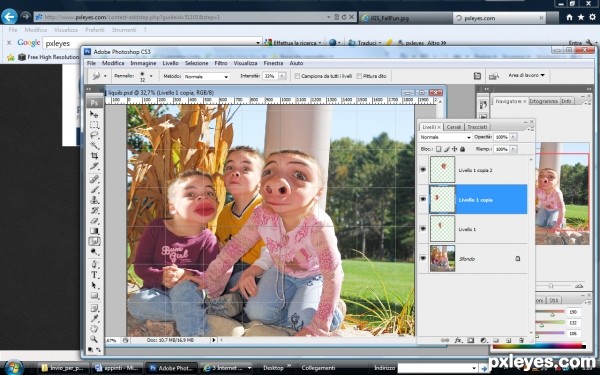Select the Rectangular Marquee tool
Screen dimensions: 600x375
coord(94,125)
